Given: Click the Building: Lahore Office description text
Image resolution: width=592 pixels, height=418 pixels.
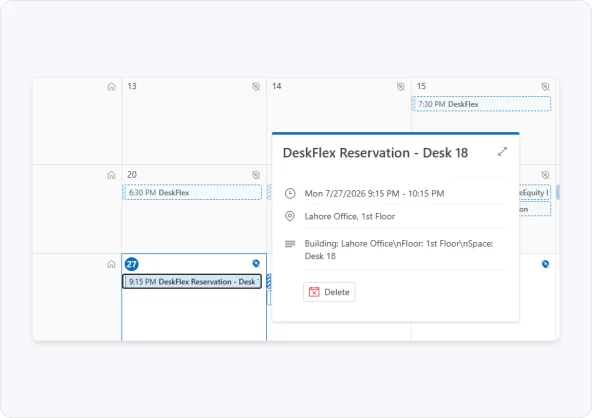Looking at the screenshot, I should (x=399, y=250).
